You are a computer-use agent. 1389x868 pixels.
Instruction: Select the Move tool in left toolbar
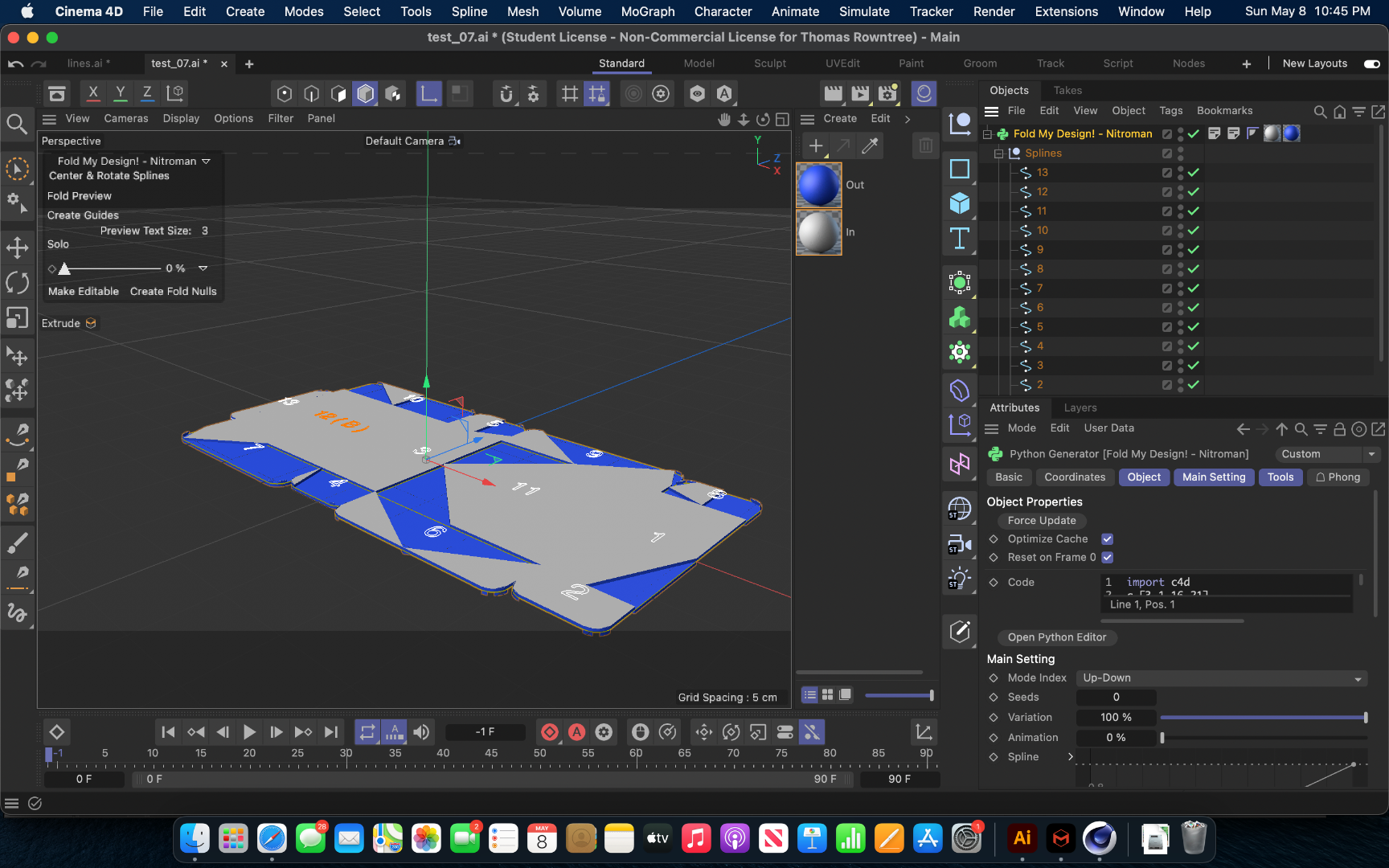[x=17, y=248]
